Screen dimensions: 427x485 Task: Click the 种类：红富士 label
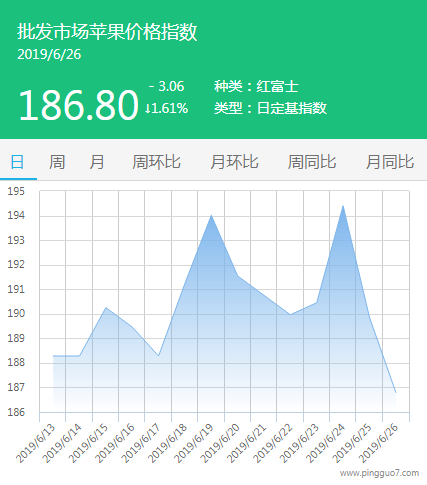(x=256, y=86)
